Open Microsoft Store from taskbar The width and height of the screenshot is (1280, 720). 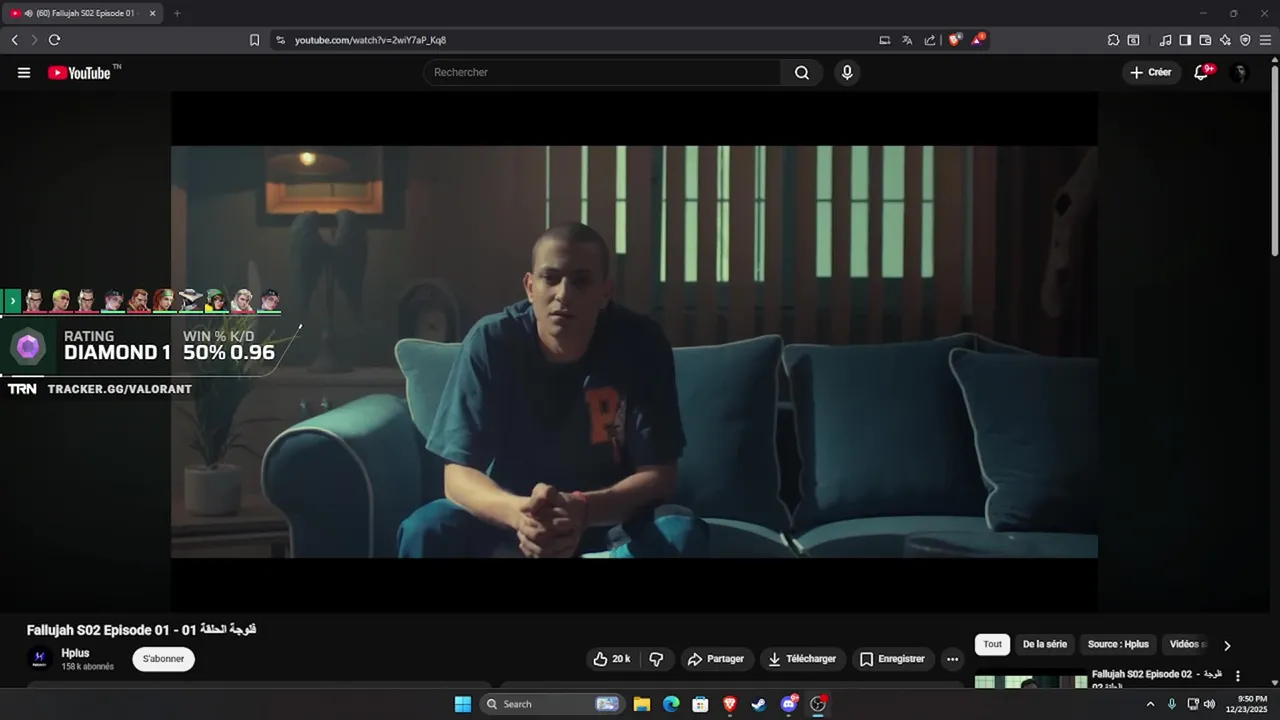700,704
